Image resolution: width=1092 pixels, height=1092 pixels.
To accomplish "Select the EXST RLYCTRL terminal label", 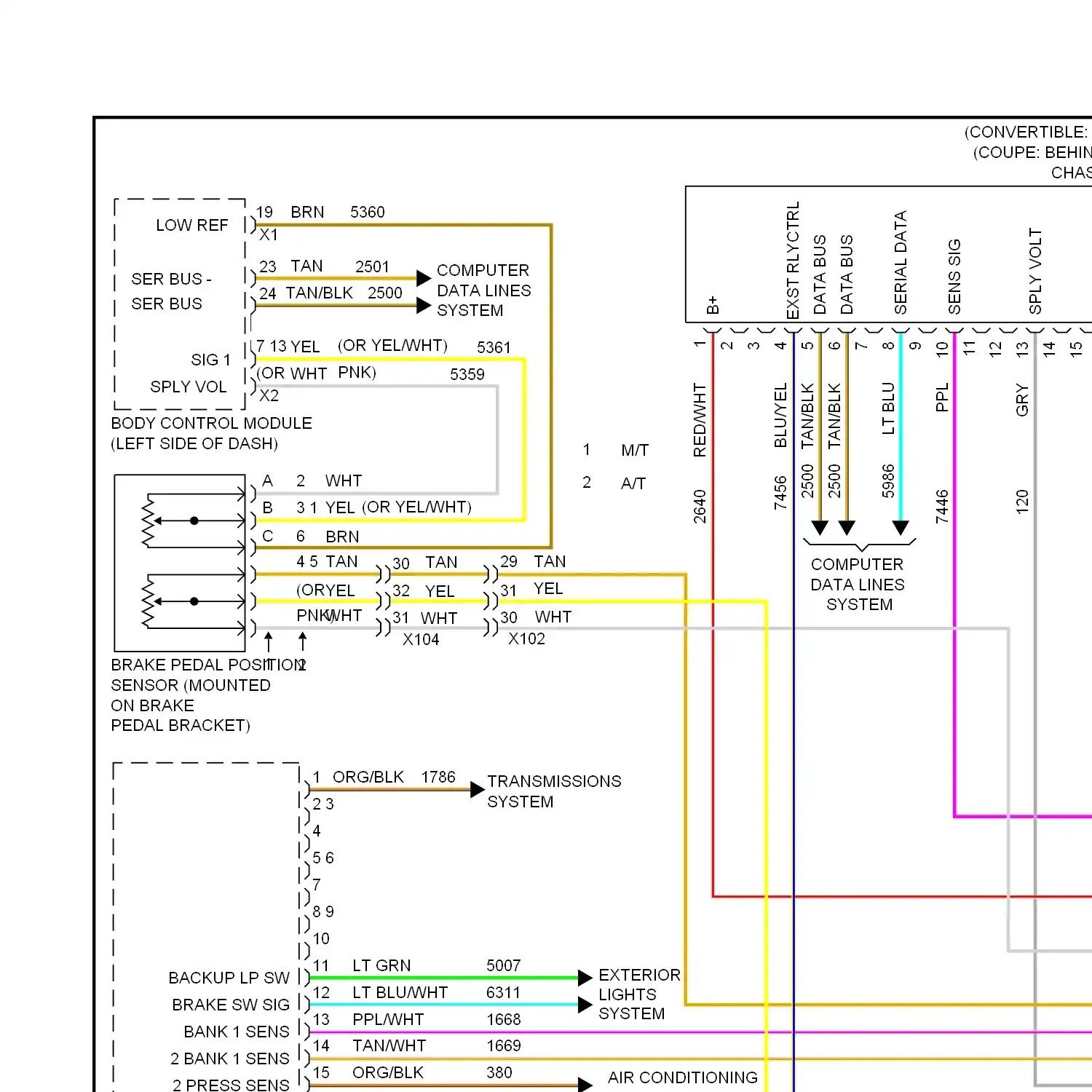I will pyautogui.click(x=794, y=260).
